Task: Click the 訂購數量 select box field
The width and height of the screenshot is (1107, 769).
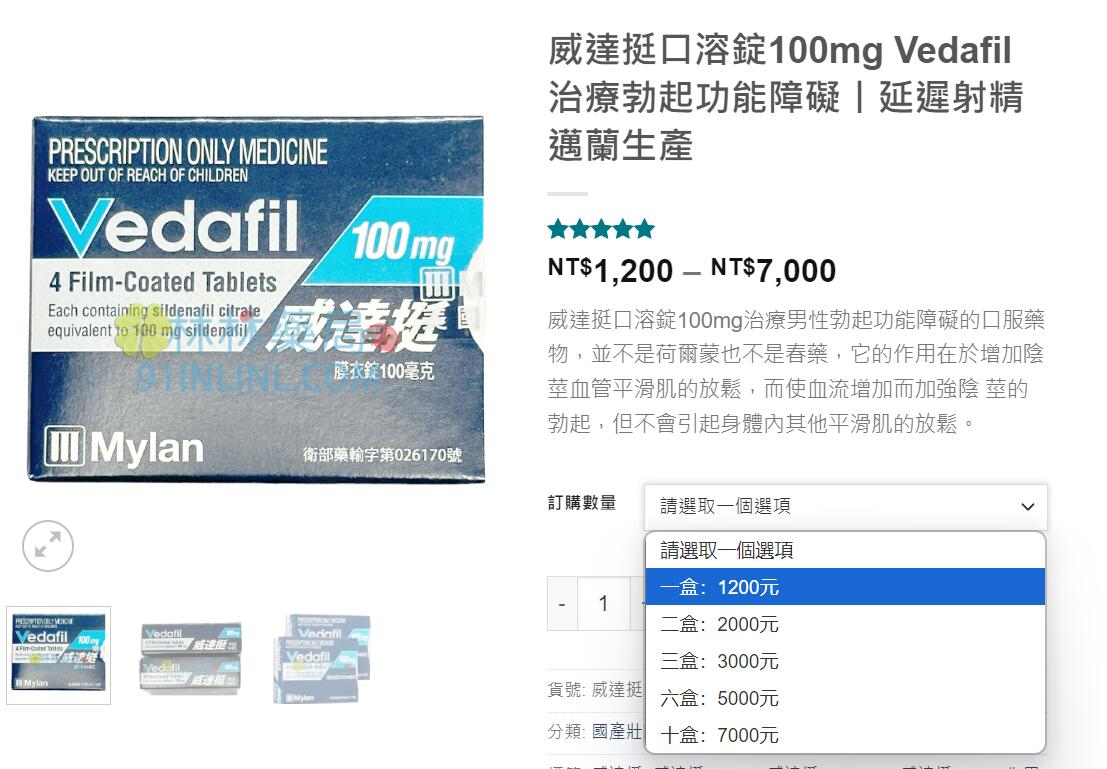Action: pyautogui.click(x=846, y=507)
